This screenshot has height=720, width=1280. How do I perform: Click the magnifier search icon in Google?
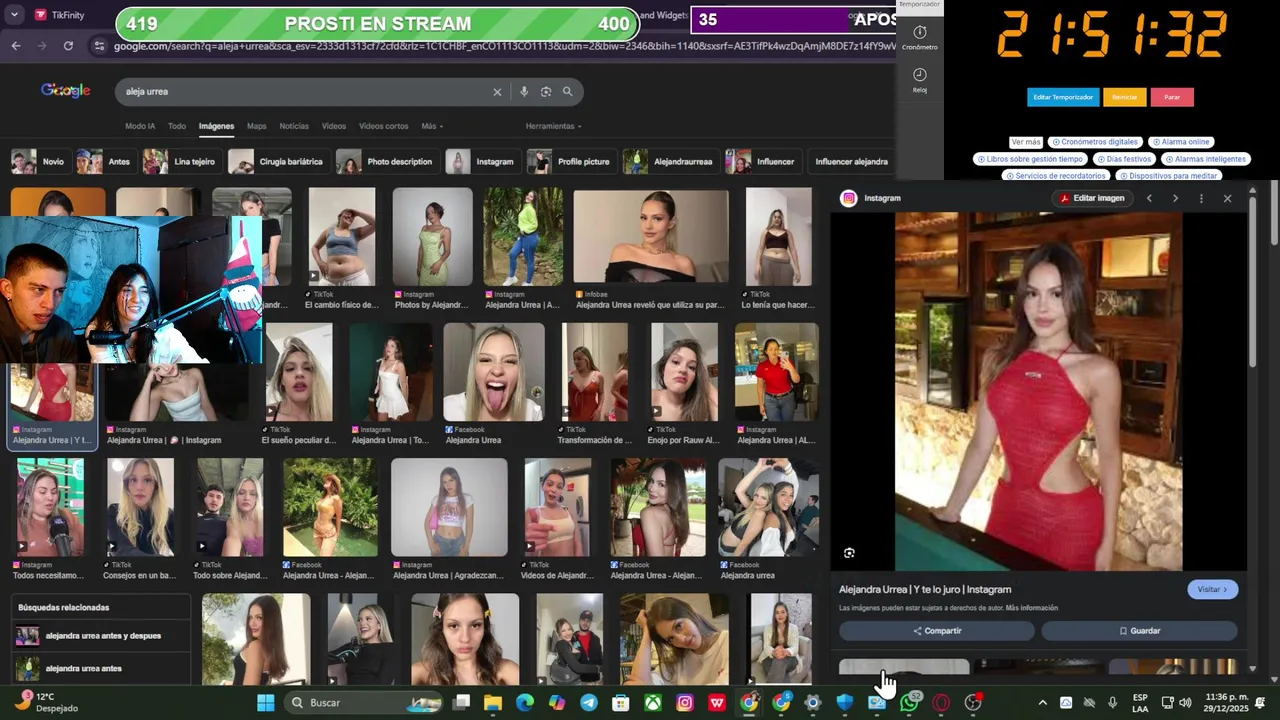tap(567, 91)
